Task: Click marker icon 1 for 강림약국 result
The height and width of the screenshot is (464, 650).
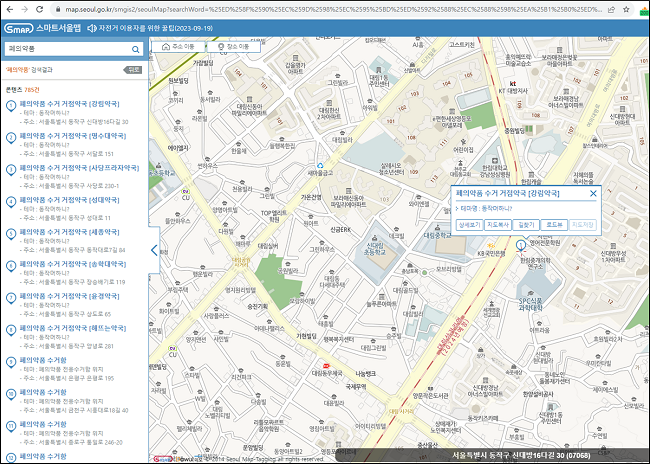Action: tap(11, 106)
